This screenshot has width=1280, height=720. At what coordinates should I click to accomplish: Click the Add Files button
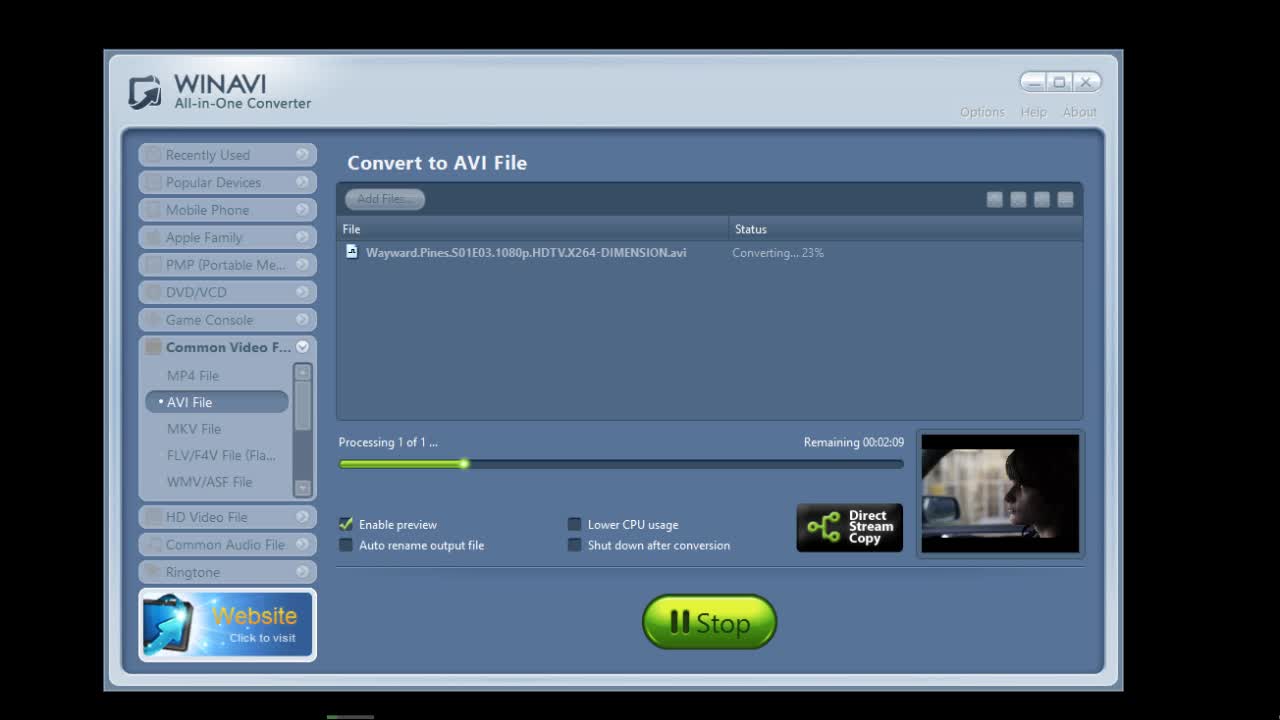click(x=385, y=199)
